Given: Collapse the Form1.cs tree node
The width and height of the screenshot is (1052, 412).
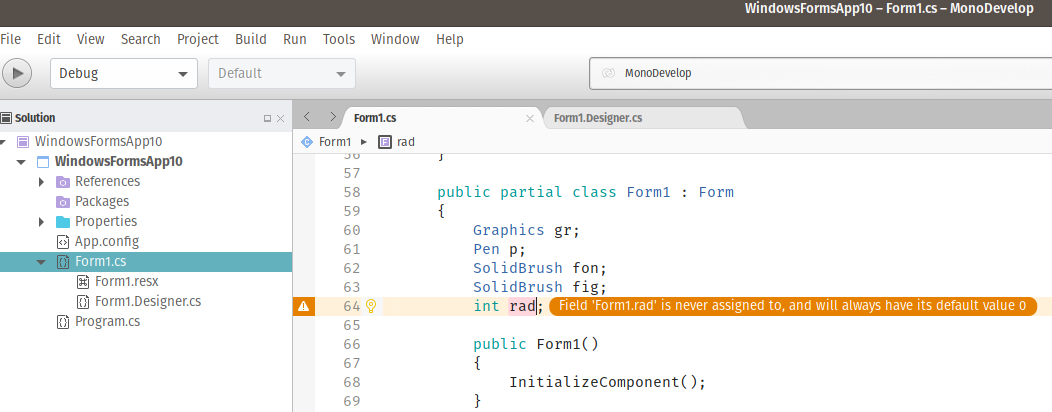Looking at the screenshot, I should pos(41,262).
